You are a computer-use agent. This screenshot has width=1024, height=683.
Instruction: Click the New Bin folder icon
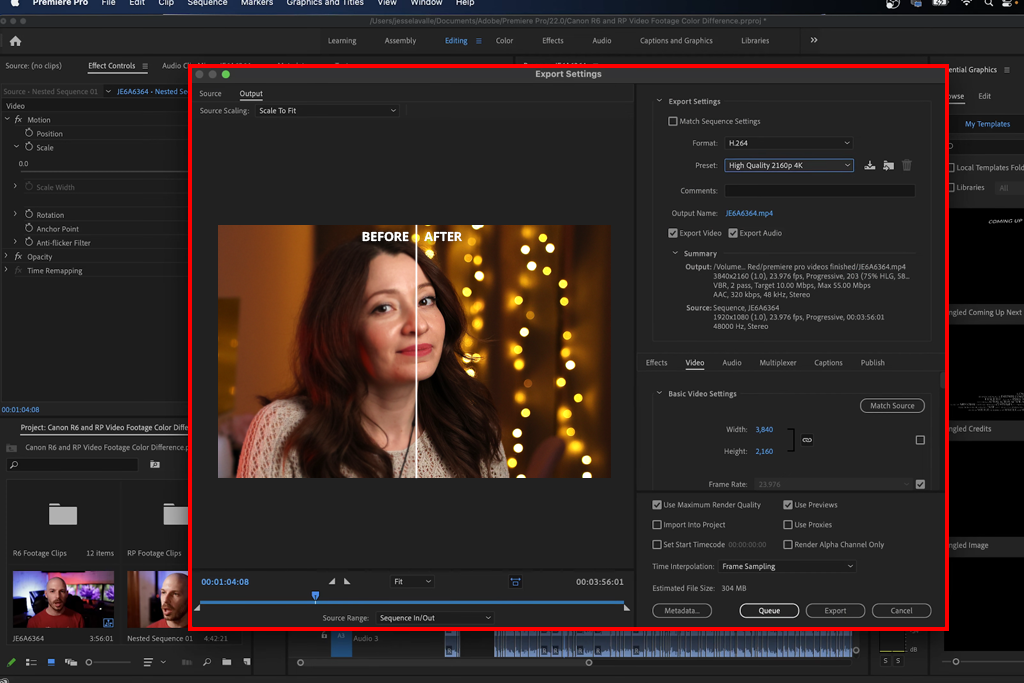(227, 662)
